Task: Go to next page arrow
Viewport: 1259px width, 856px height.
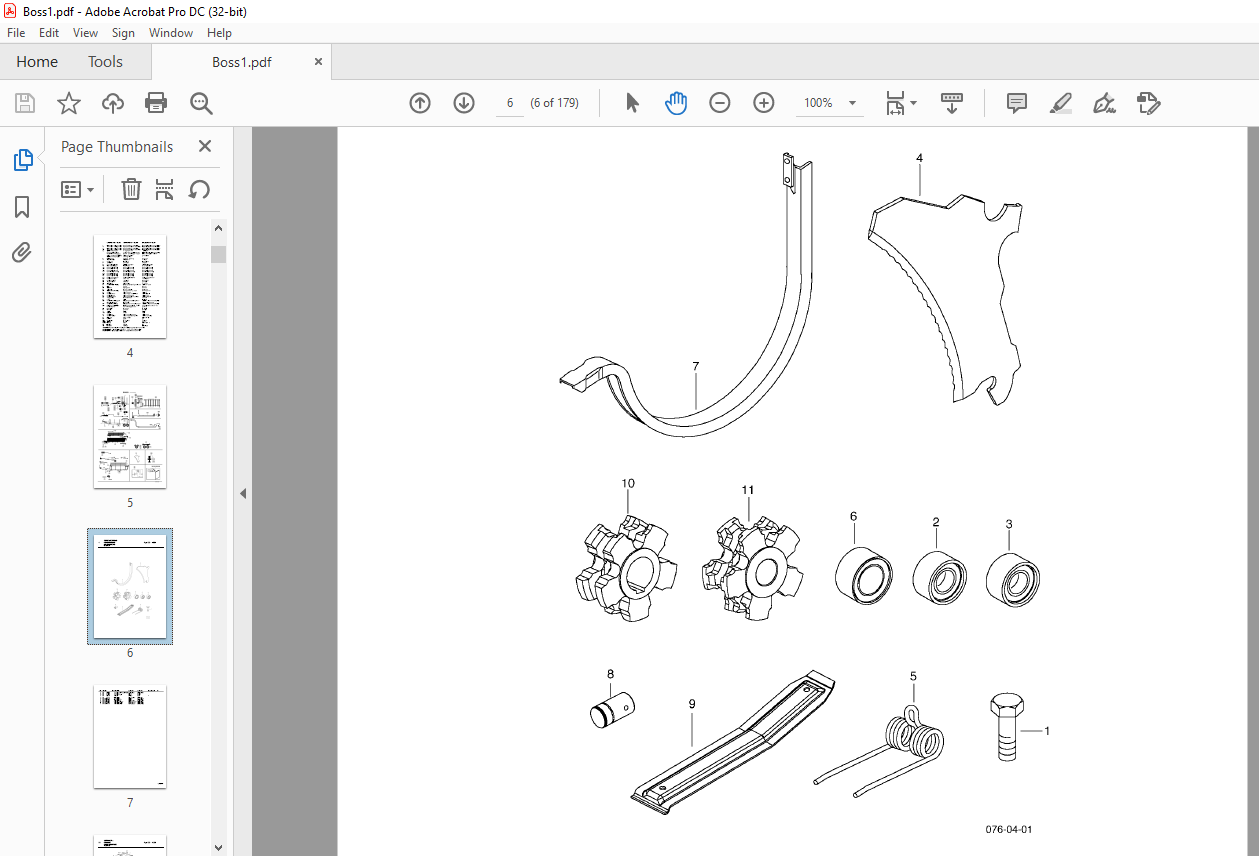Action: coord(464,103)
